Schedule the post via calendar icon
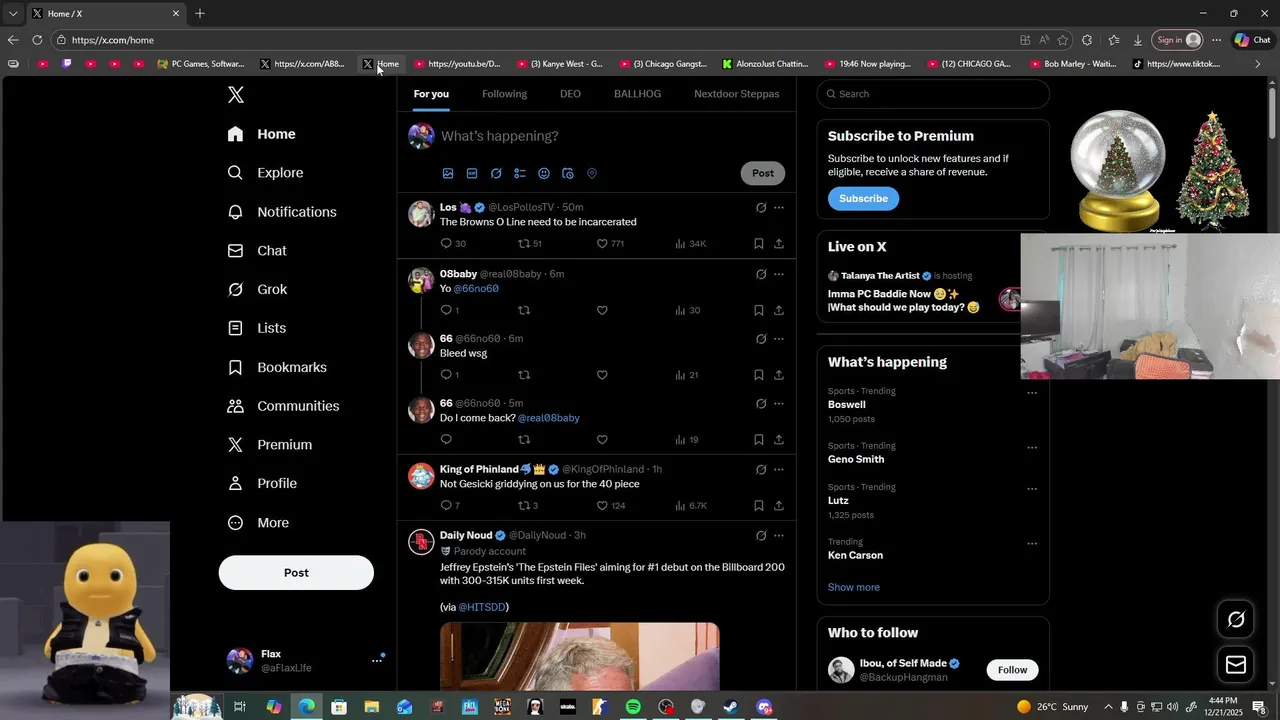This screenshot has width=1280, height=720. [568, 173]
